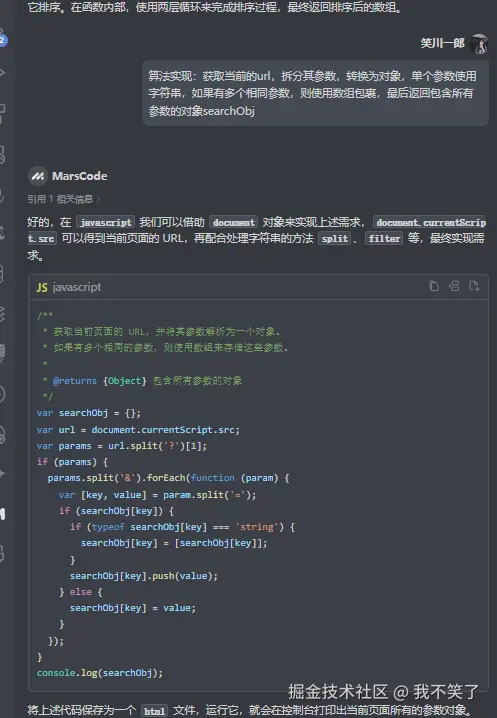Click the notification badge showing 2 in sidebar
Image resolution: width=497 pixels, height=718 pixels.
point(3,40)
